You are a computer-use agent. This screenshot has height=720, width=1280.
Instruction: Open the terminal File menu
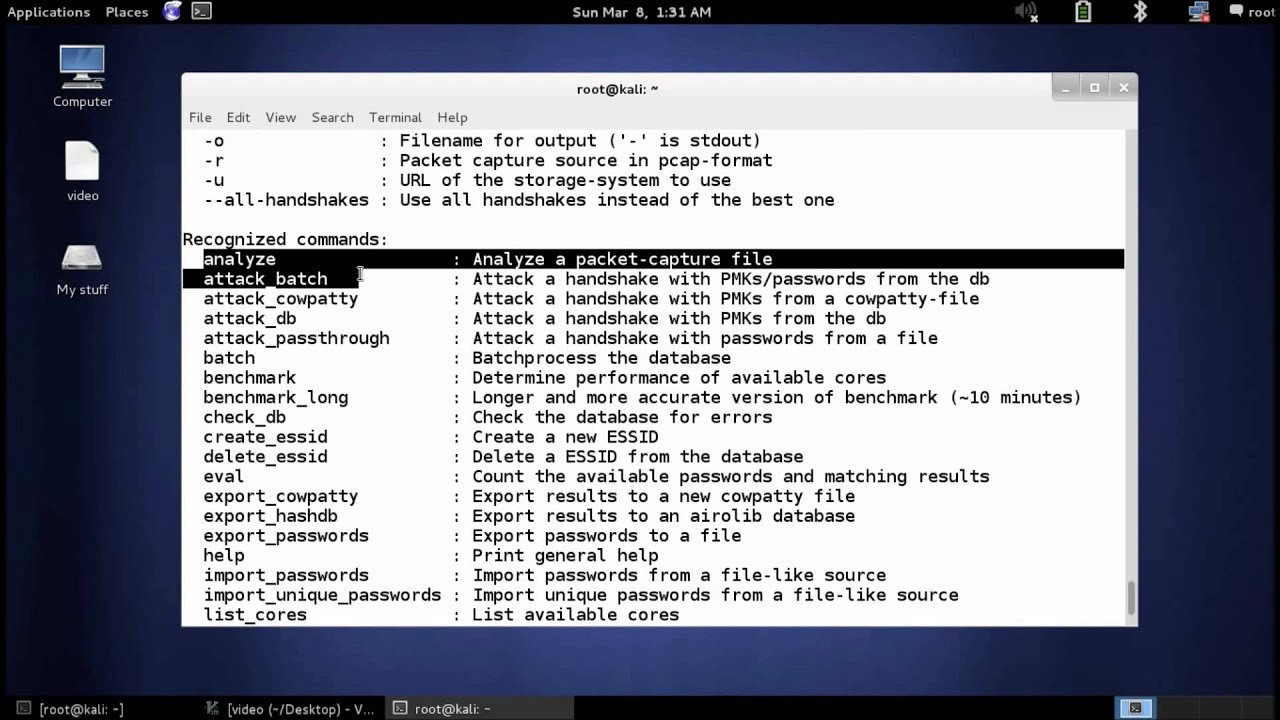tap(200, 117)
